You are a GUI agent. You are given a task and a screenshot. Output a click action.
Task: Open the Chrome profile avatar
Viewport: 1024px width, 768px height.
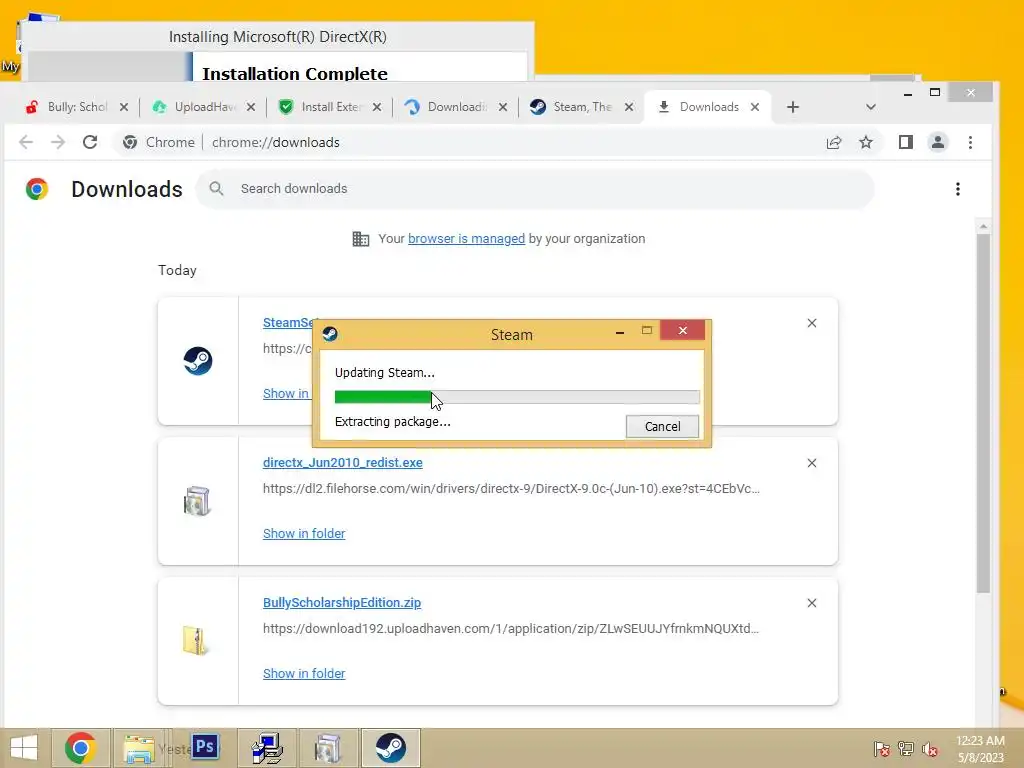point(938,142)
